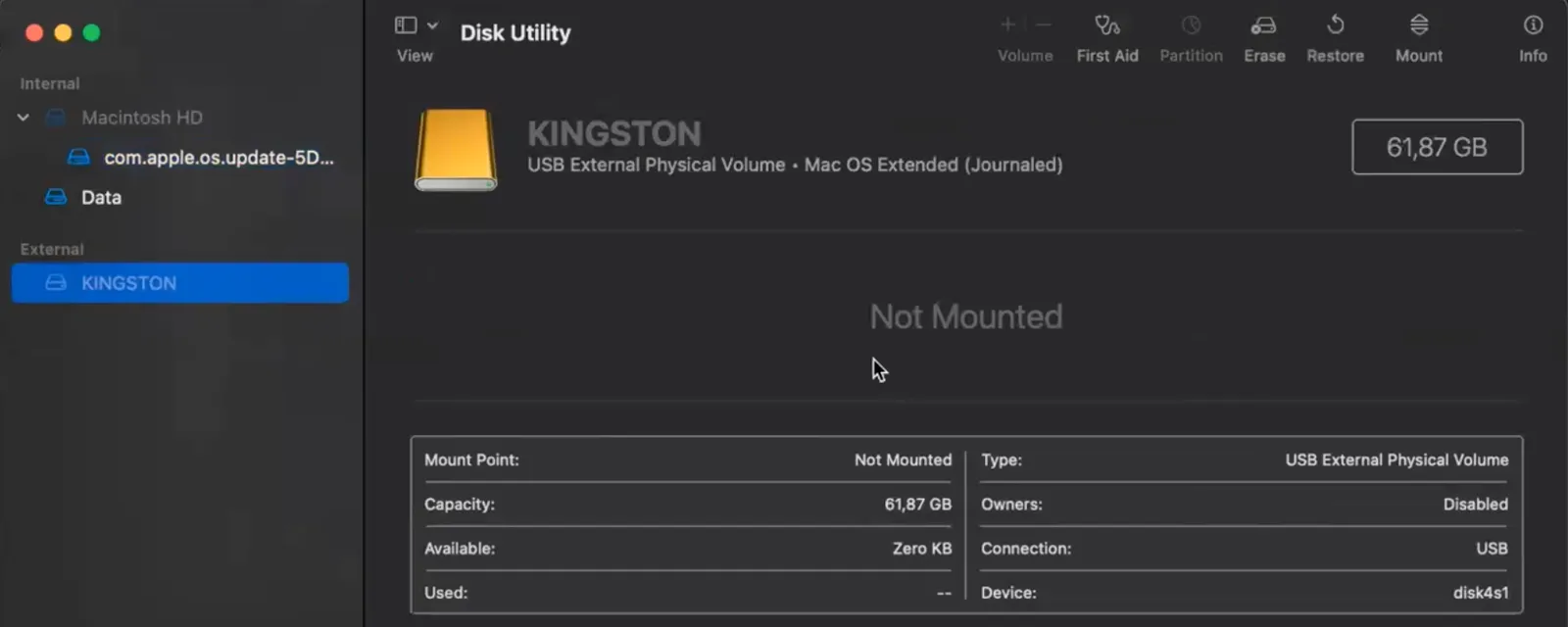Open the Info panel for the disk
Screen dimensions: 1568x627
1533,25
